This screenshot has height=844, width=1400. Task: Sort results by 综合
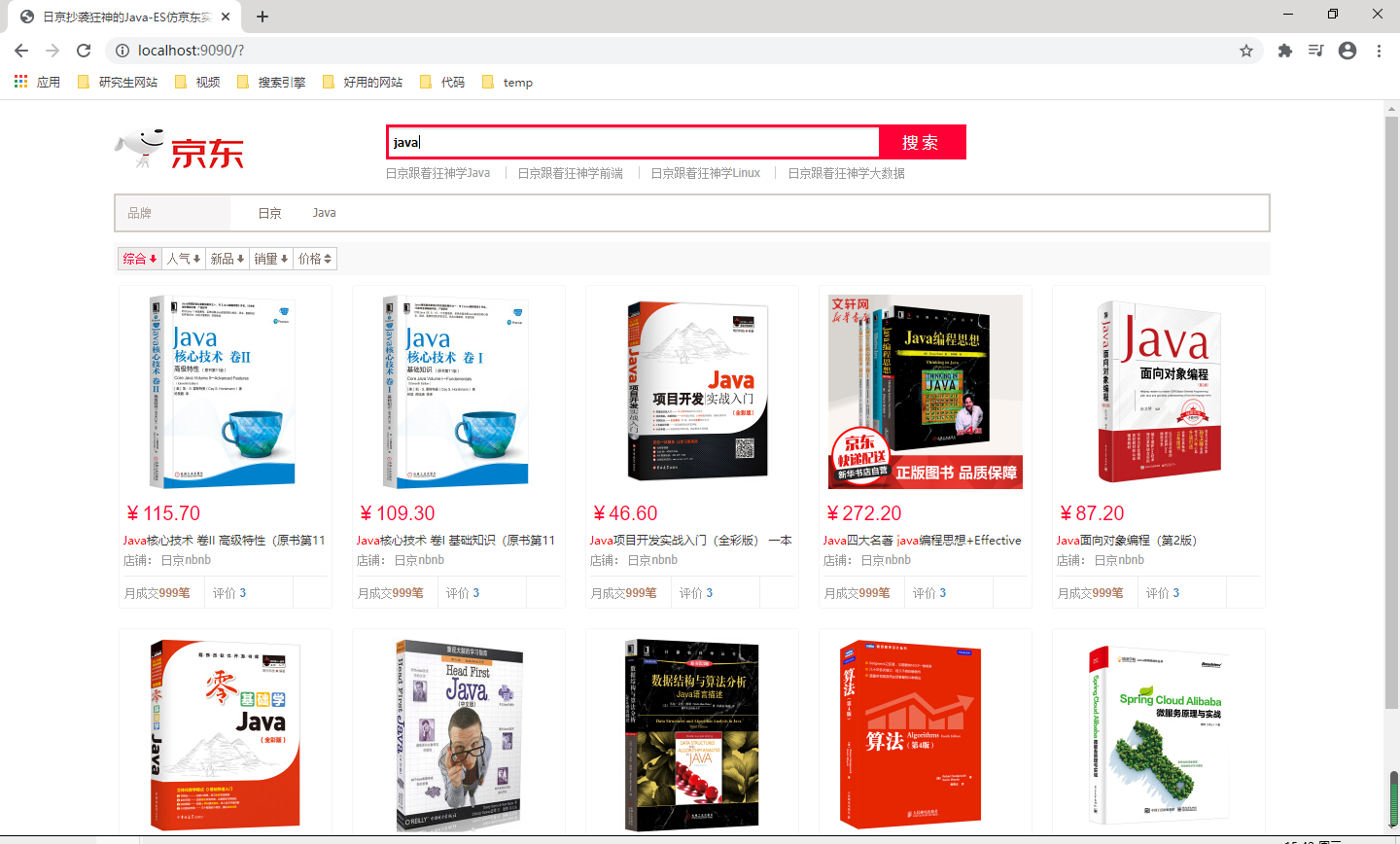[140, 259]
